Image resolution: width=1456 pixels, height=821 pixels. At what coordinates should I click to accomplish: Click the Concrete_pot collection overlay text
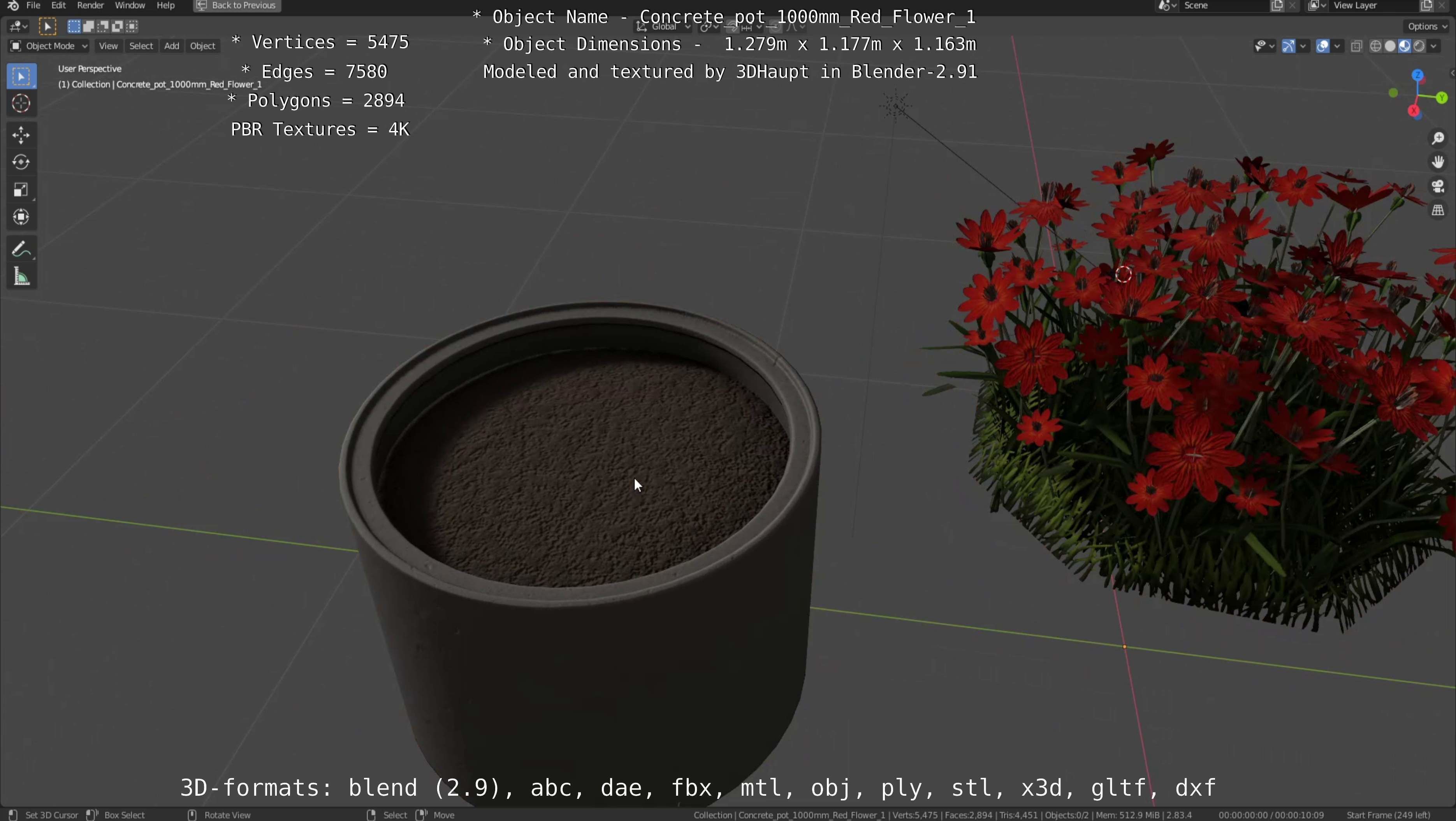click(x=160, y=84)
